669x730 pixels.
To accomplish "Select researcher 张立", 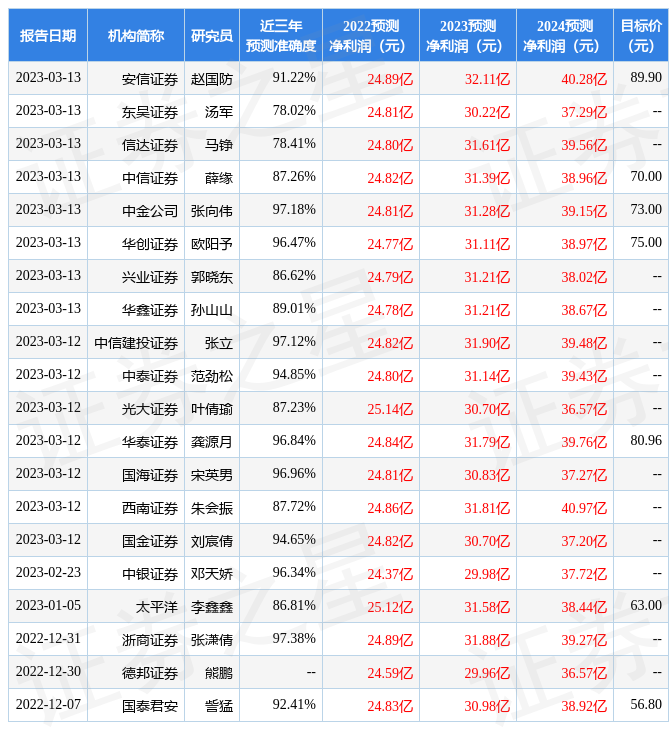I will click(219, 344).
